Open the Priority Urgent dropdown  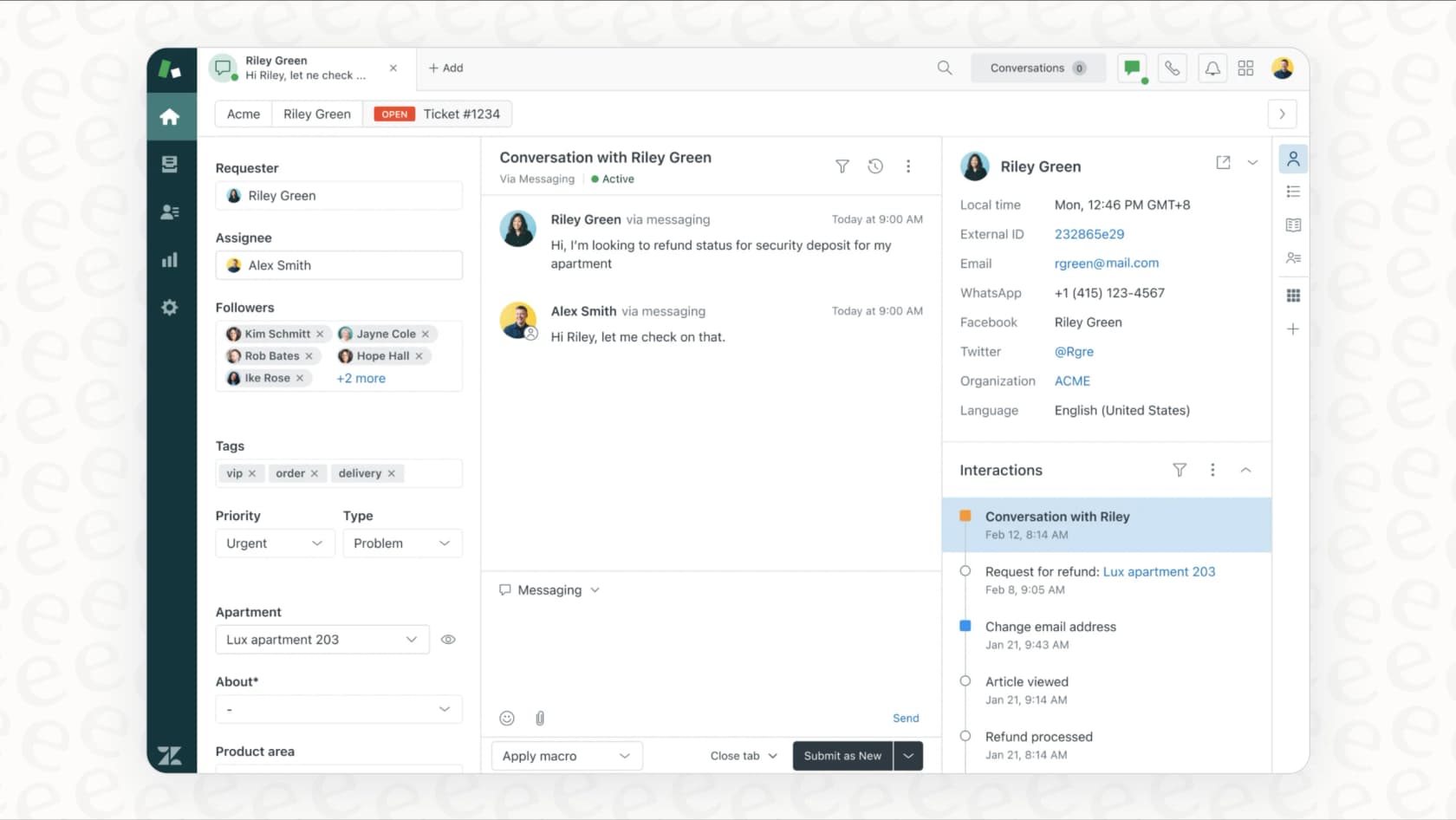tap(275, 543)
